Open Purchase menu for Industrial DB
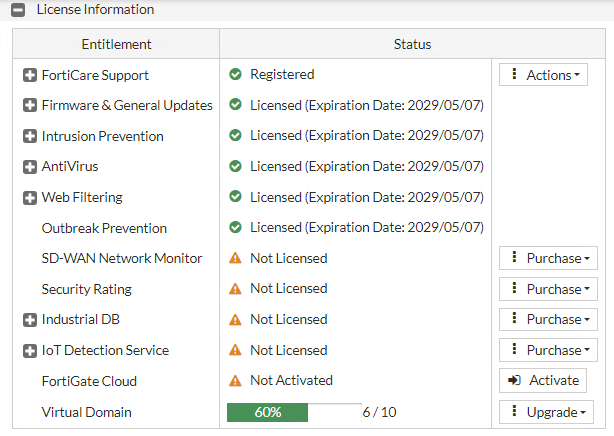614x436 pixels. (x=548, y=320)
